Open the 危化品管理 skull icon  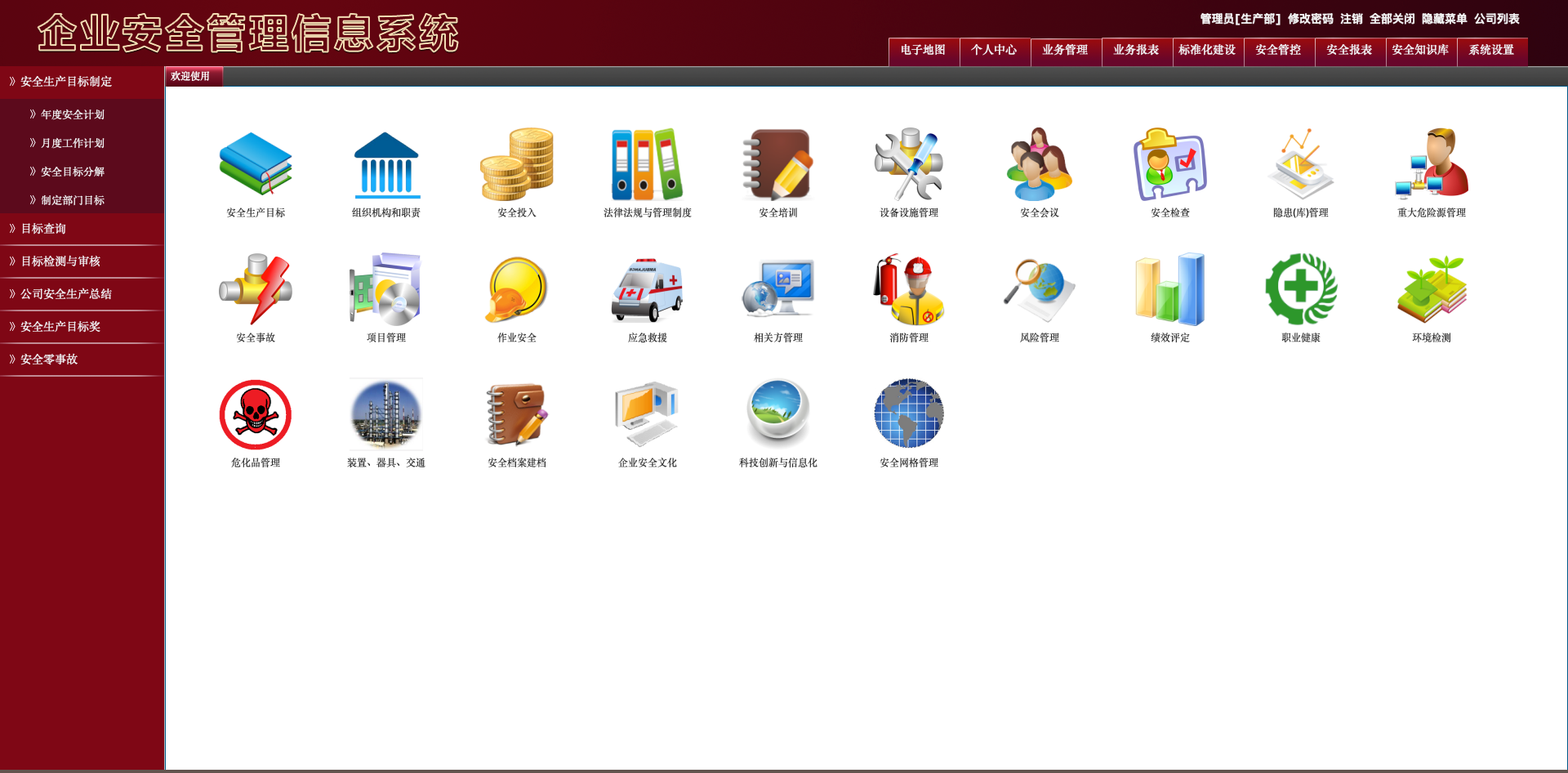point(255,415)
